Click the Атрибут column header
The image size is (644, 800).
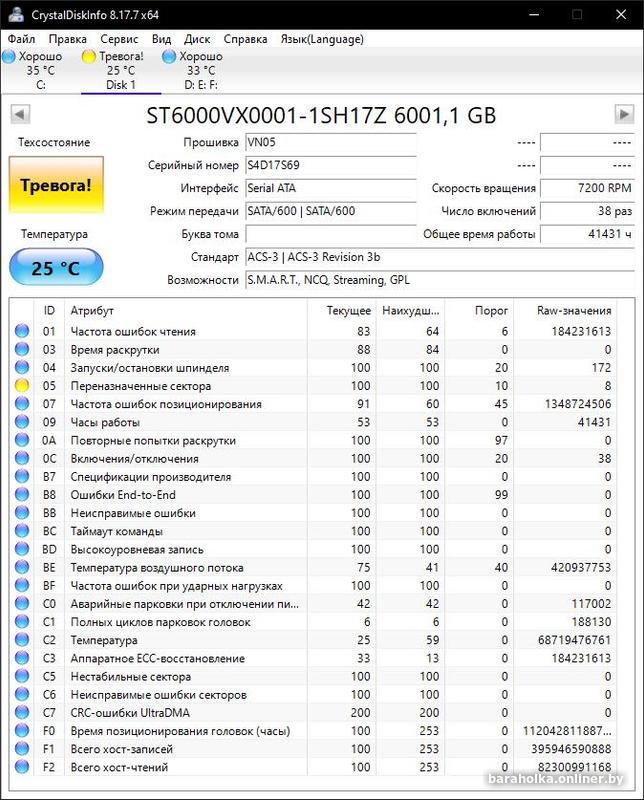pos(186,311)
